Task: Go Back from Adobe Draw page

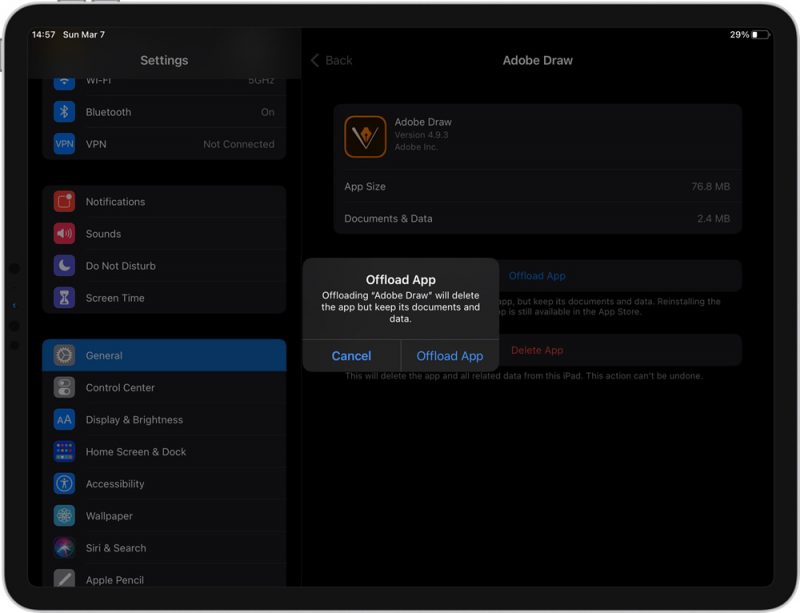Action: pos(331,61)
